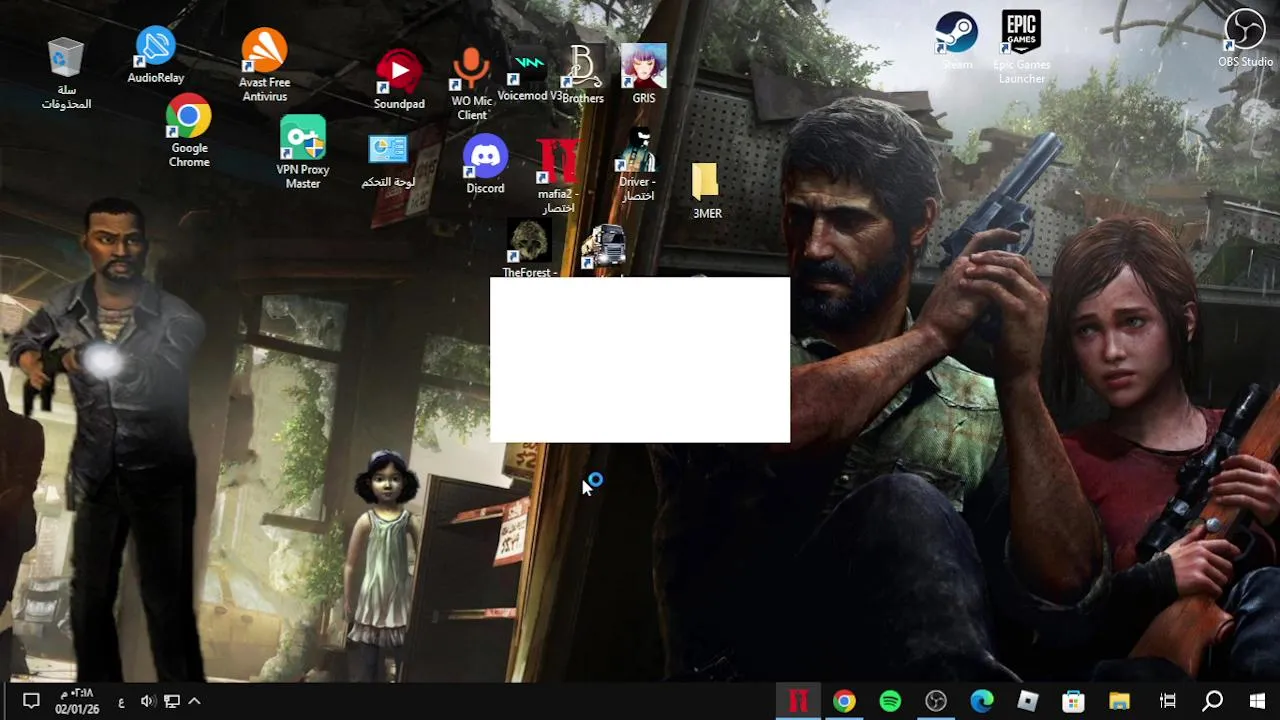Open Google Chrome desktop shortcut
Viewport: 1280px width, 720px height.
tap(189, 132)
